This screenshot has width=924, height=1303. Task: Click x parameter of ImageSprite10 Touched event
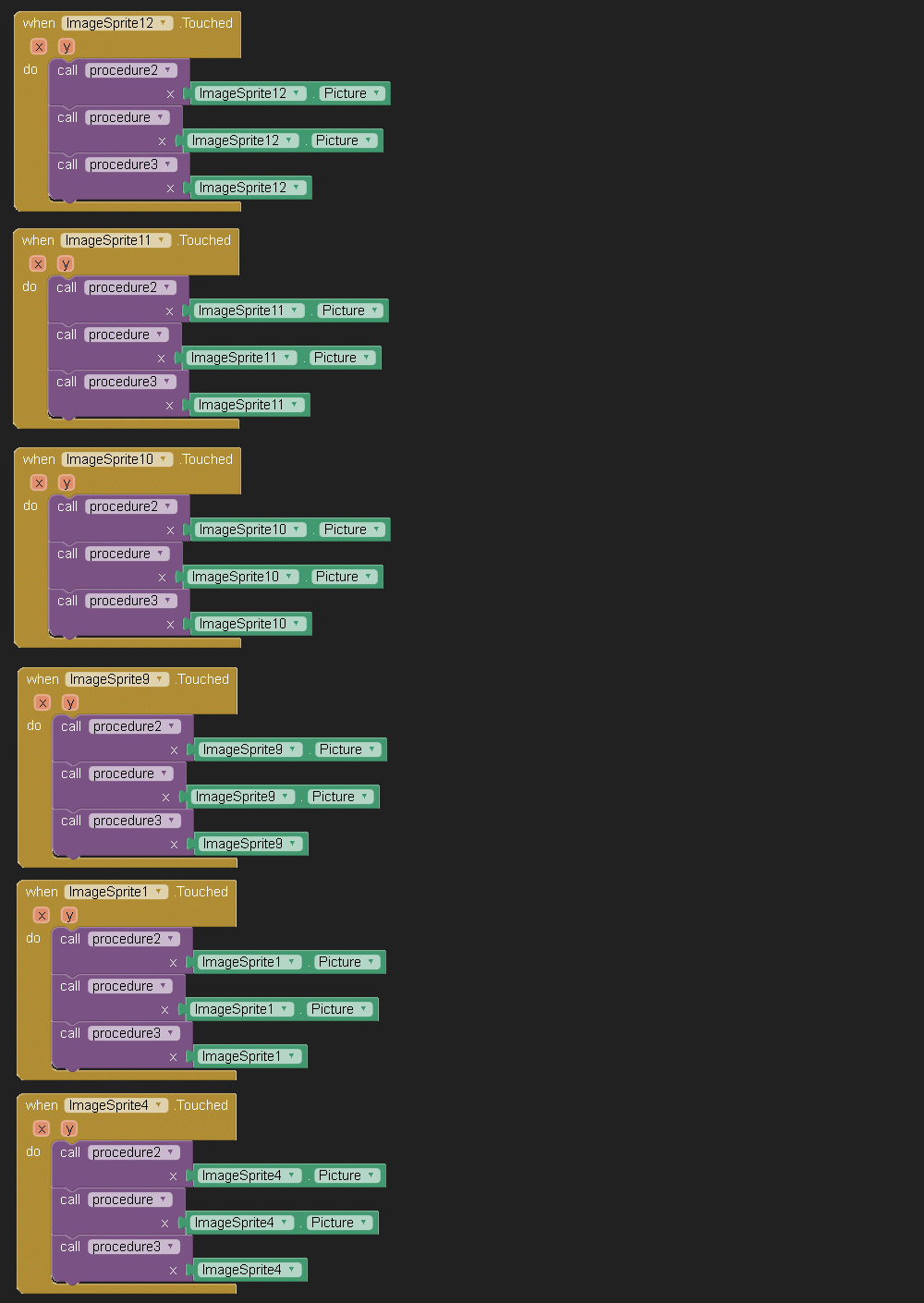(x=39, y=482)
